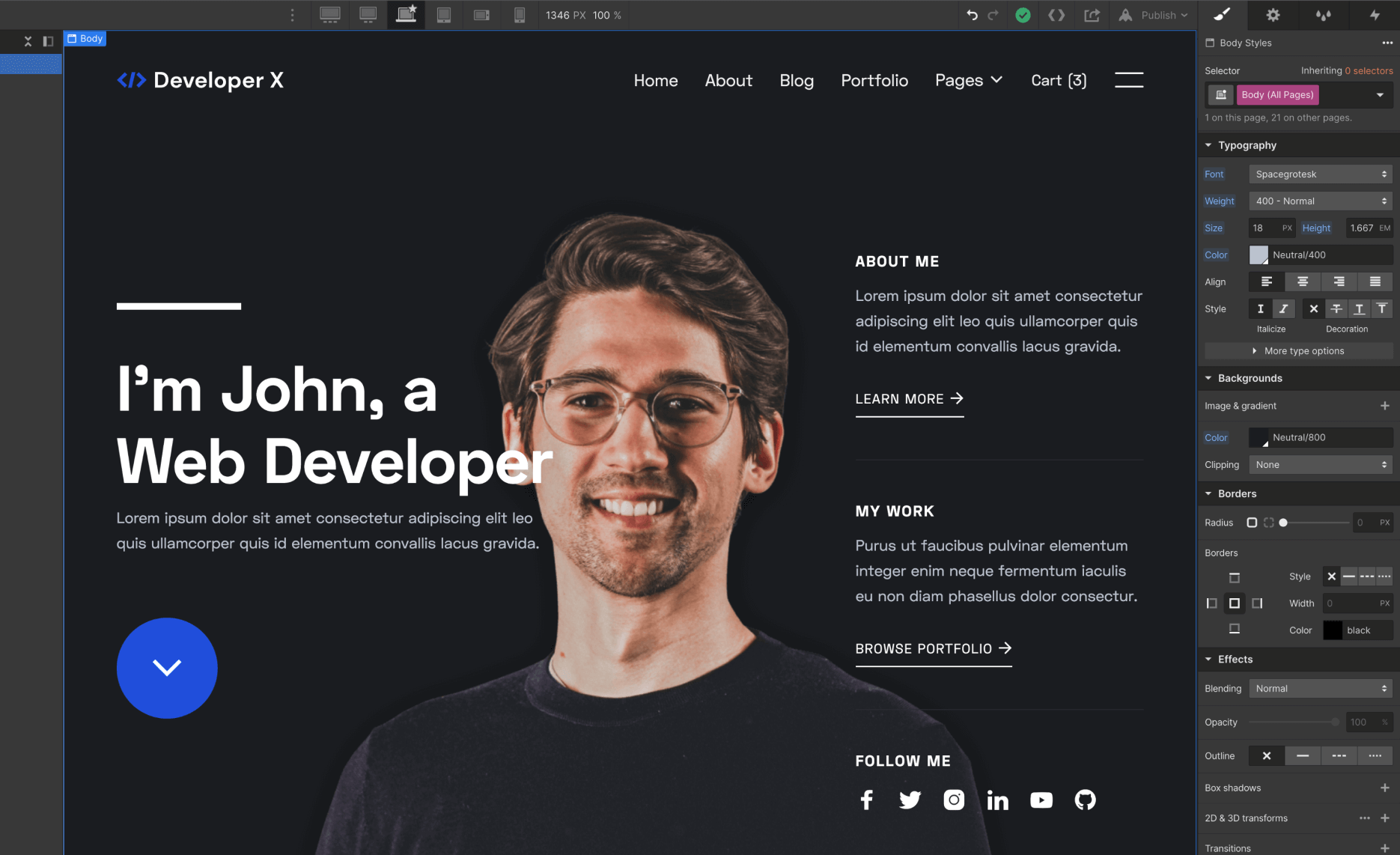Open the Publish menu
Screen dimensions: 1400x855
pyautogui.click(x=1155, y=14)
